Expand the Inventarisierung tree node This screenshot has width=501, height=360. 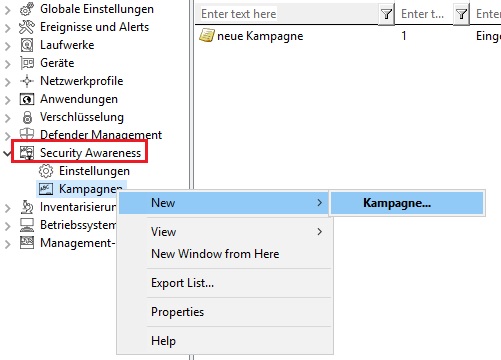click(x=8, y=208)
